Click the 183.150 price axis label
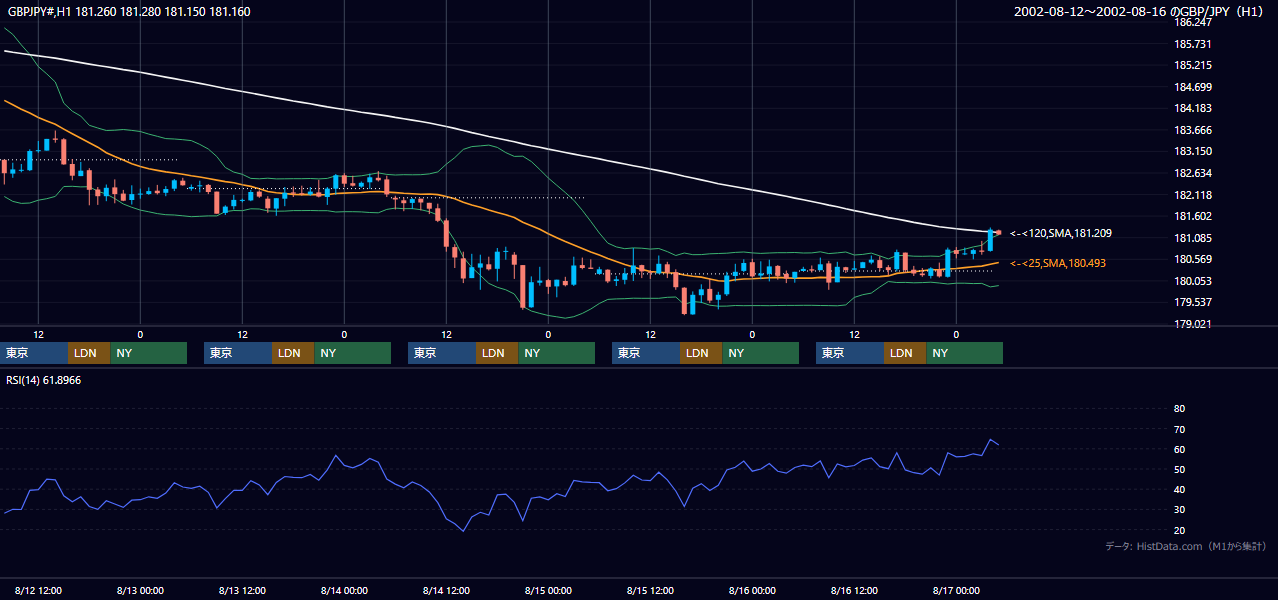 pyautogui.click(x=1193, y=151)
